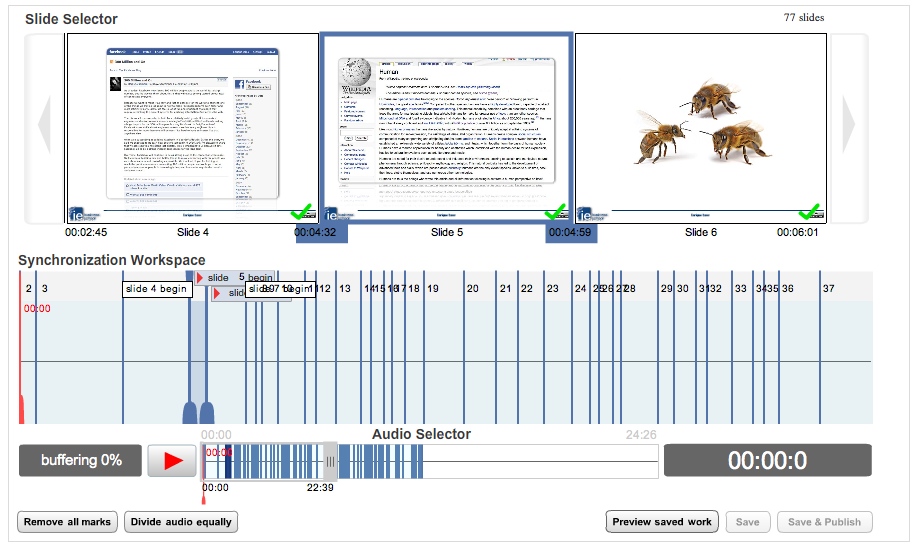Select the Slide 5 Wikipedia thumbnail

coord(446,127)
